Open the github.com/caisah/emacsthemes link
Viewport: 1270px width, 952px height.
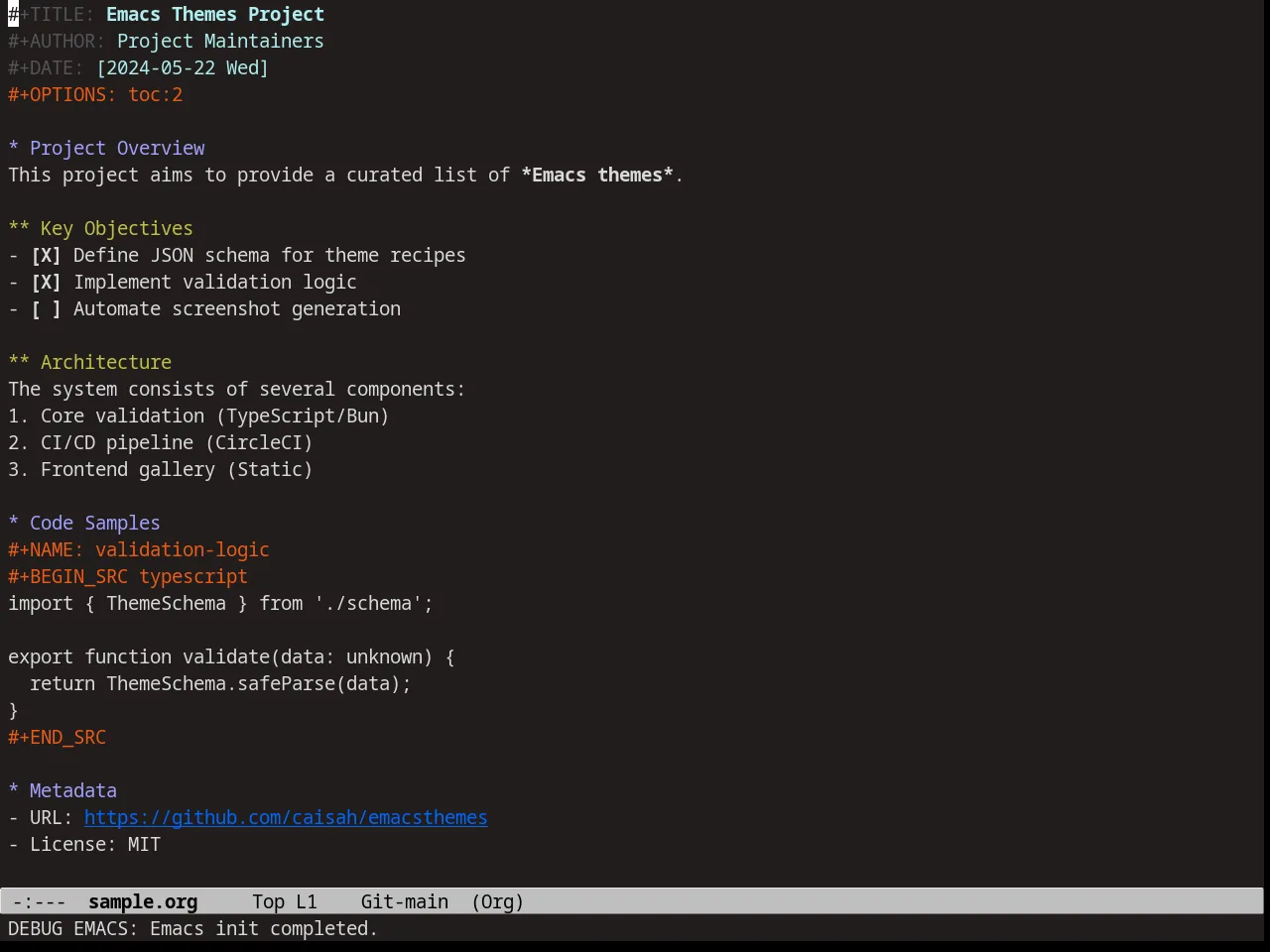click(286, 818)
